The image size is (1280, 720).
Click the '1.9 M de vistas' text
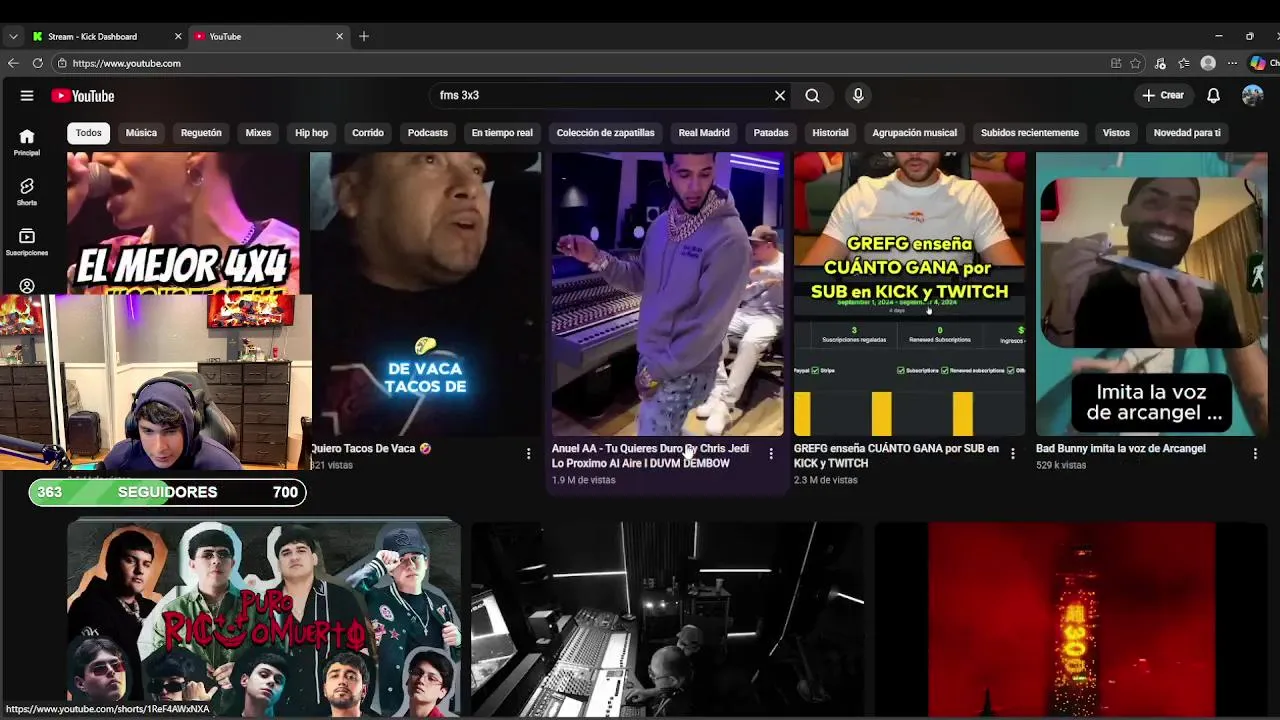583,480
